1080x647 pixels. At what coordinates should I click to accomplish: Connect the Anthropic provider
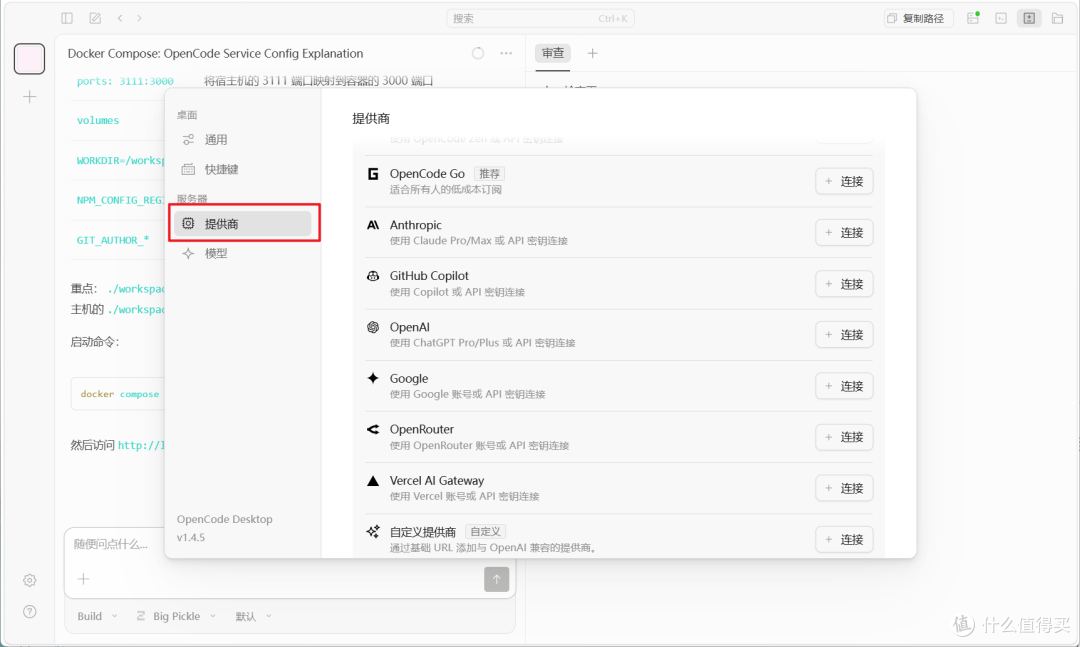(844, 232)
